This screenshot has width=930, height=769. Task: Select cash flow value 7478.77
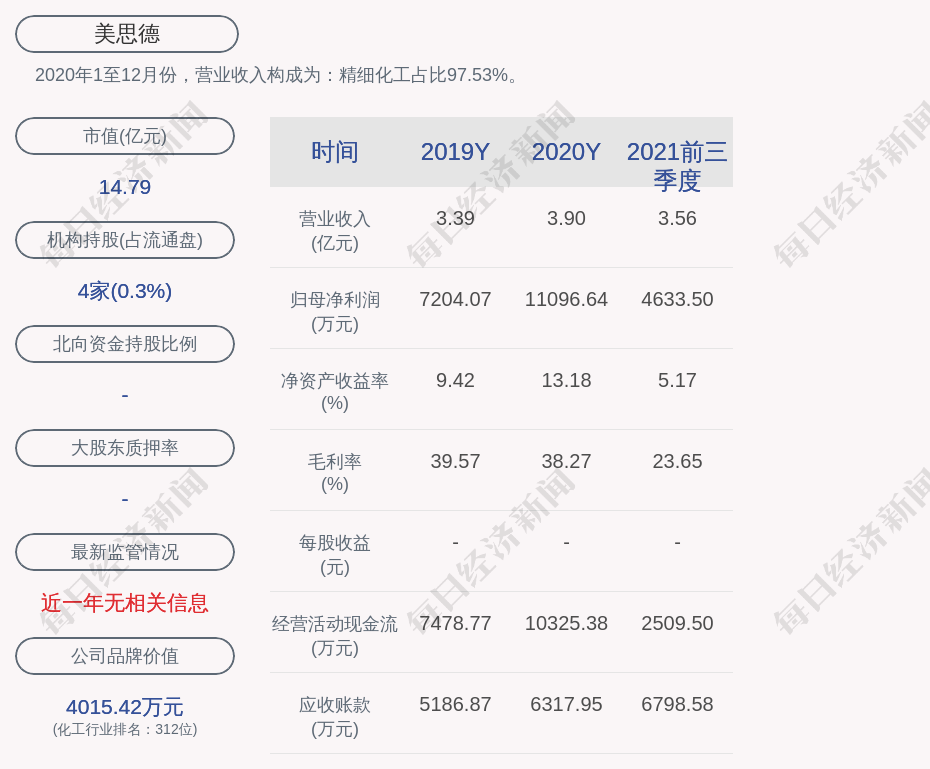tap(456, 623)
